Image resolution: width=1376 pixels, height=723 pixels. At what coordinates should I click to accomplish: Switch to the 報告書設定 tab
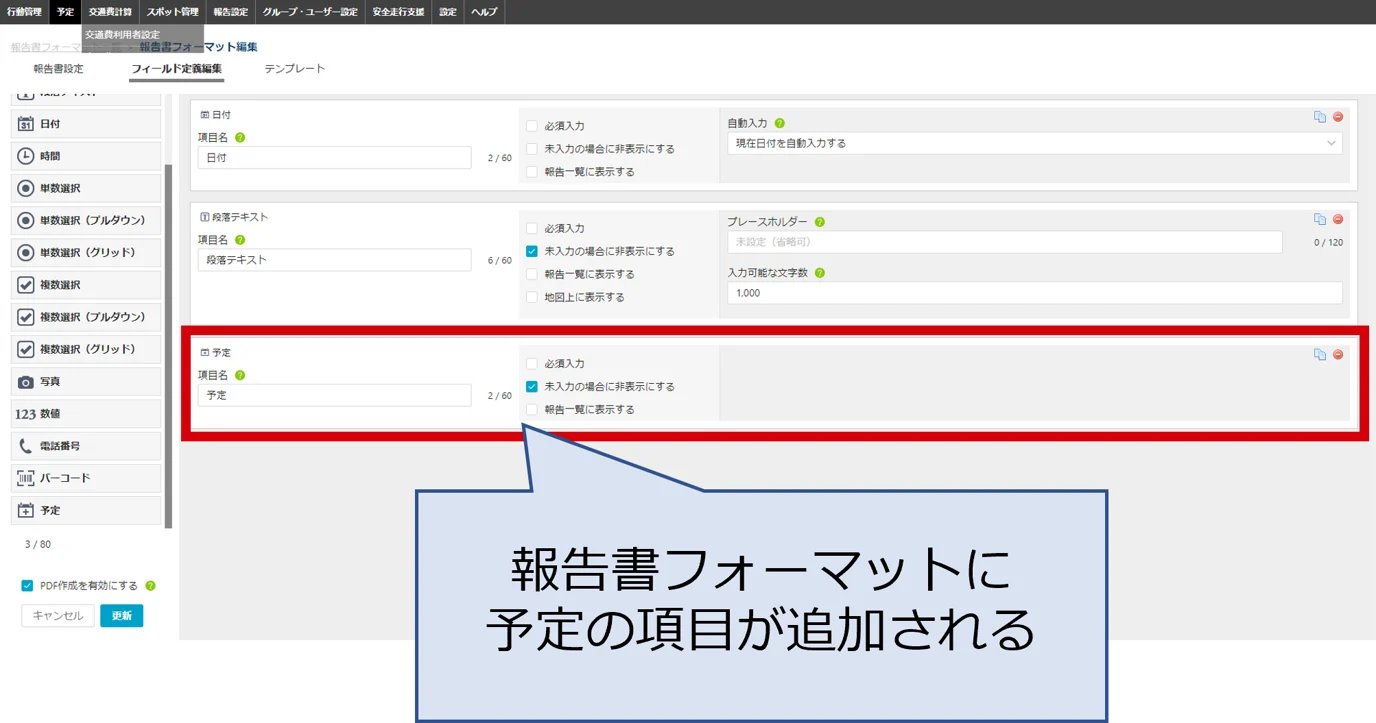coord(58,69)
